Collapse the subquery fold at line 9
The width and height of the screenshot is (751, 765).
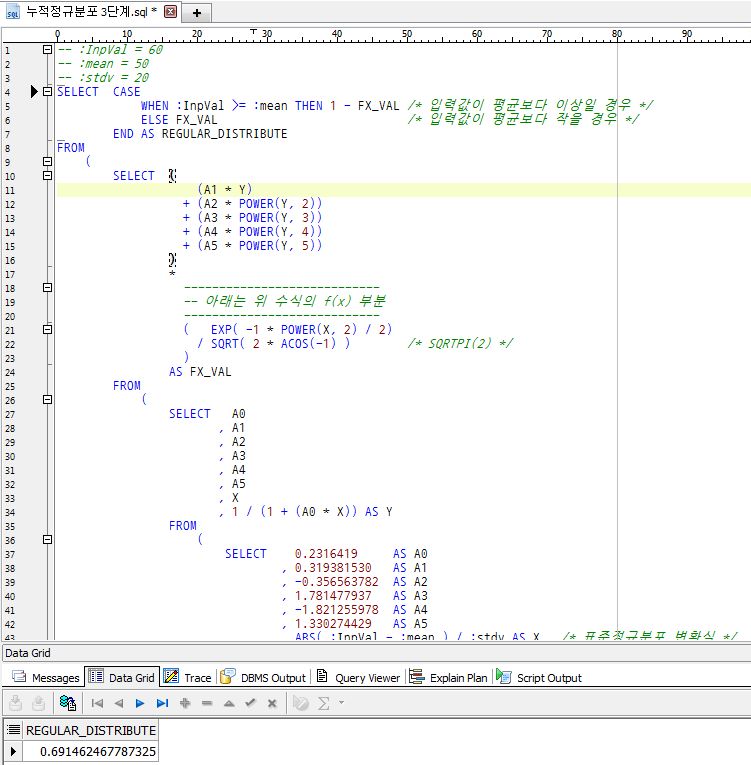click(47, 161)
